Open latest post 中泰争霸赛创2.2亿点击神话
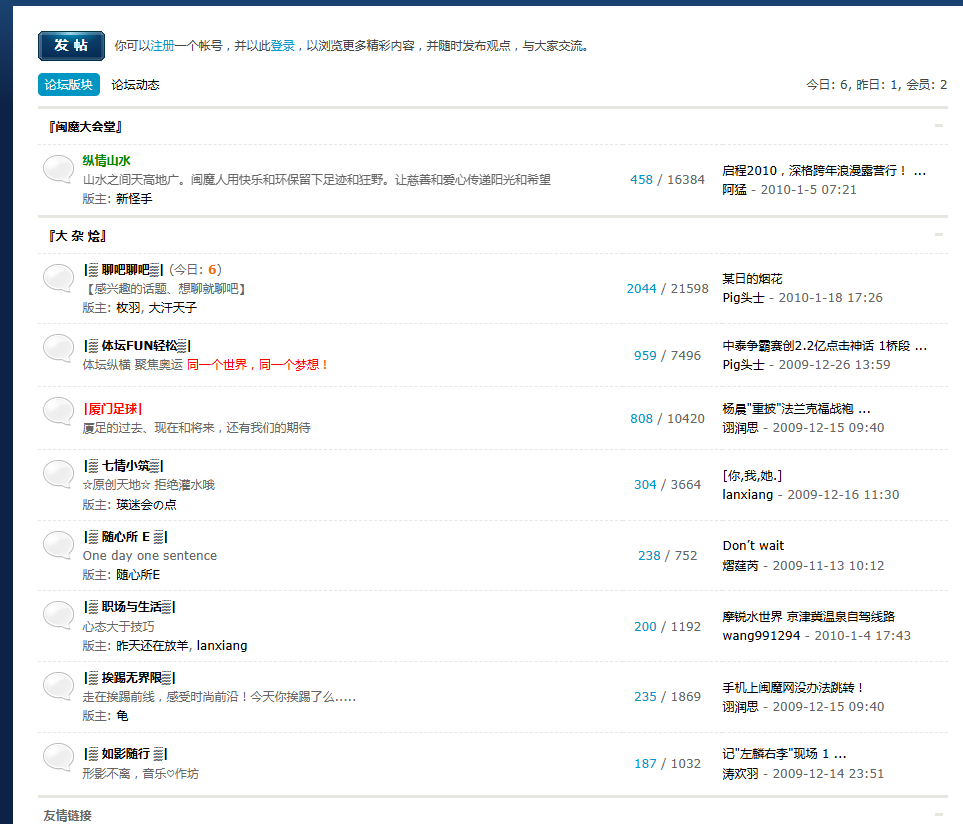Viewport: 963px width, 824px height. tap(824, 346)
